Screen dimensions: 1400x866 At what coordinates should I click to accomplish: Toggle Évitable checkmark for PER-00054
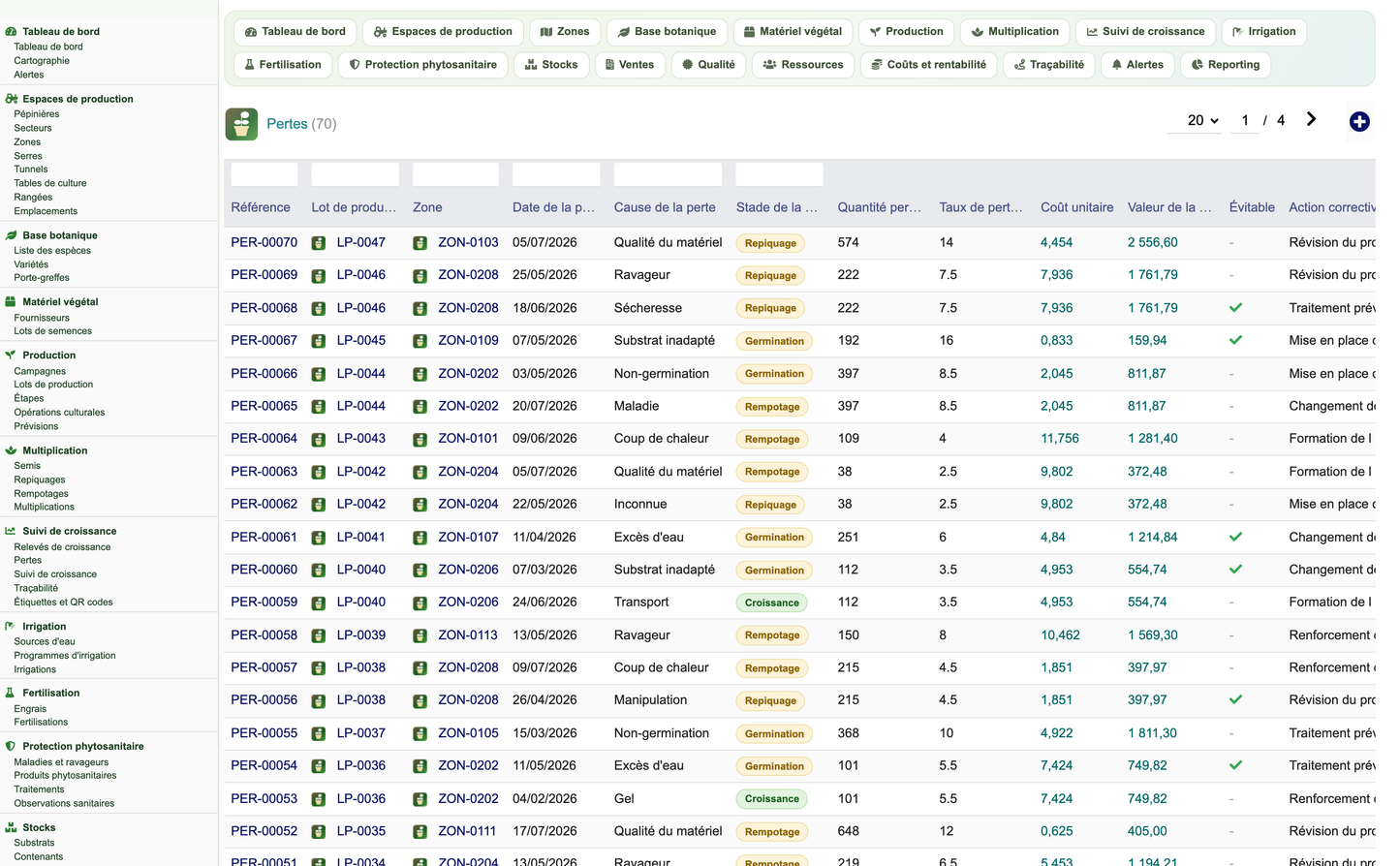pyautogui.click(x=1235, y=765)
